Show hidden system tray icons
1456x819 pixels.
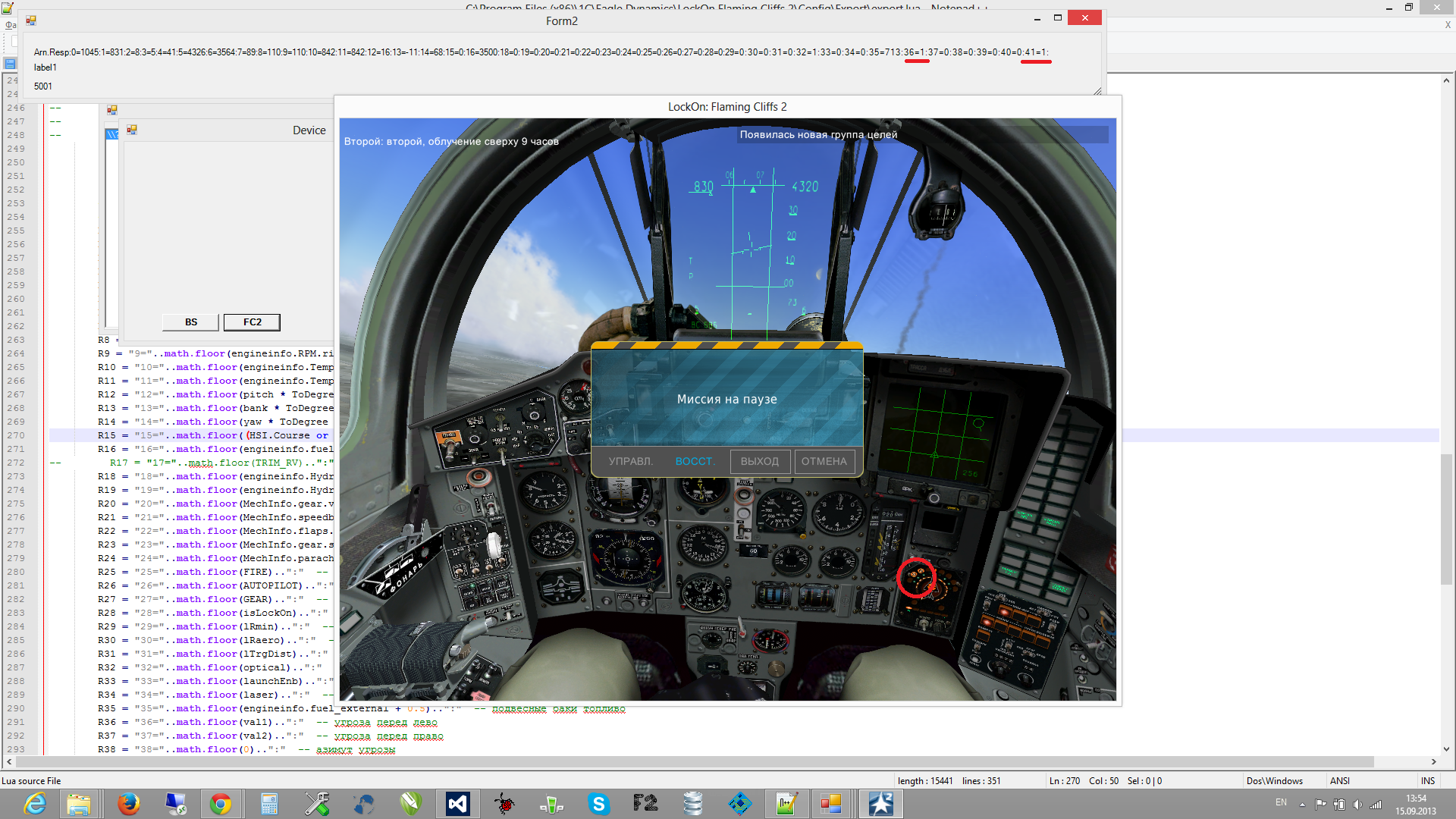click(1302, 805)
